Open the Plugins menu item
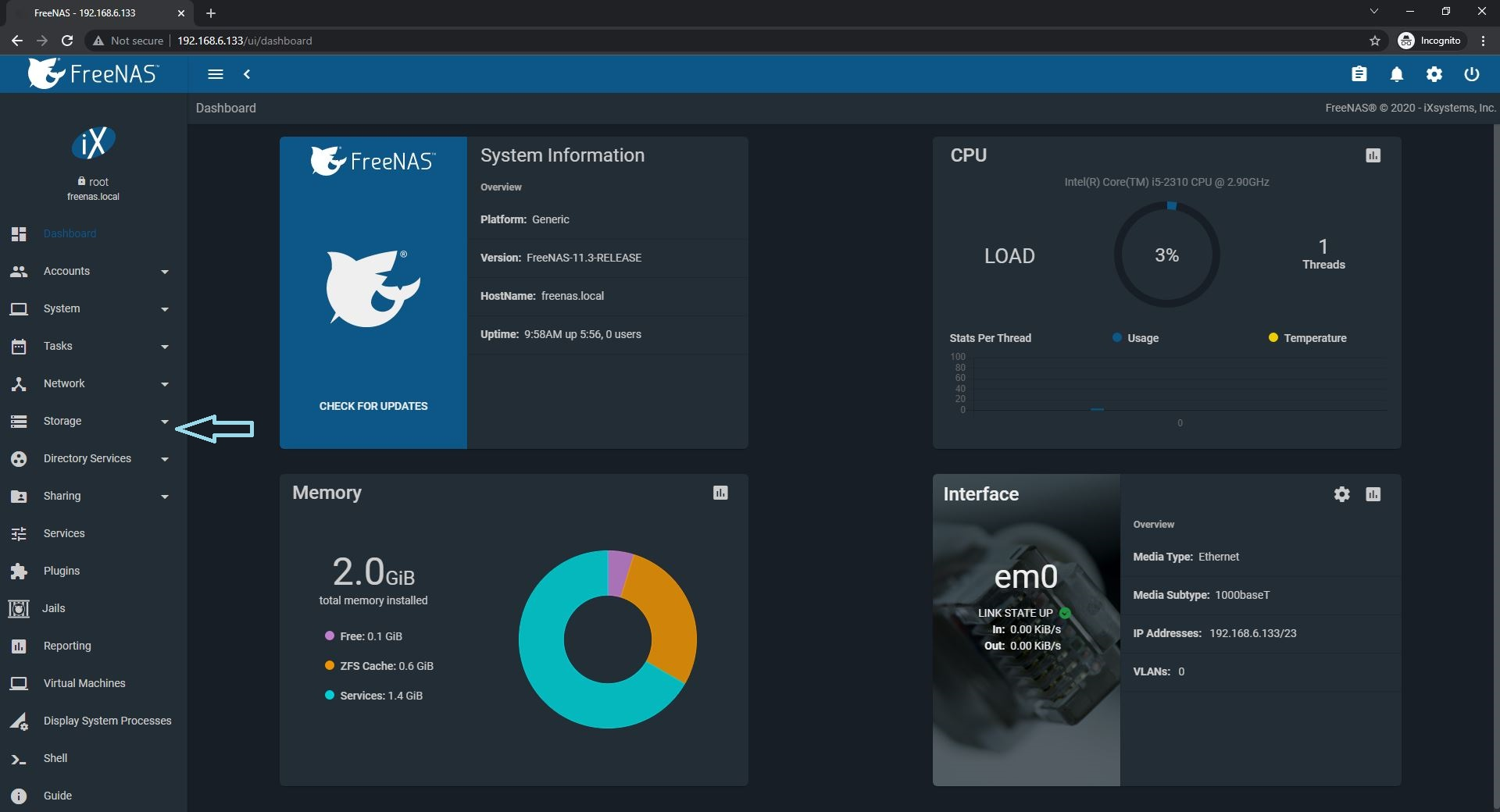This screenshot has height=812, width=1500. point(94,571)
